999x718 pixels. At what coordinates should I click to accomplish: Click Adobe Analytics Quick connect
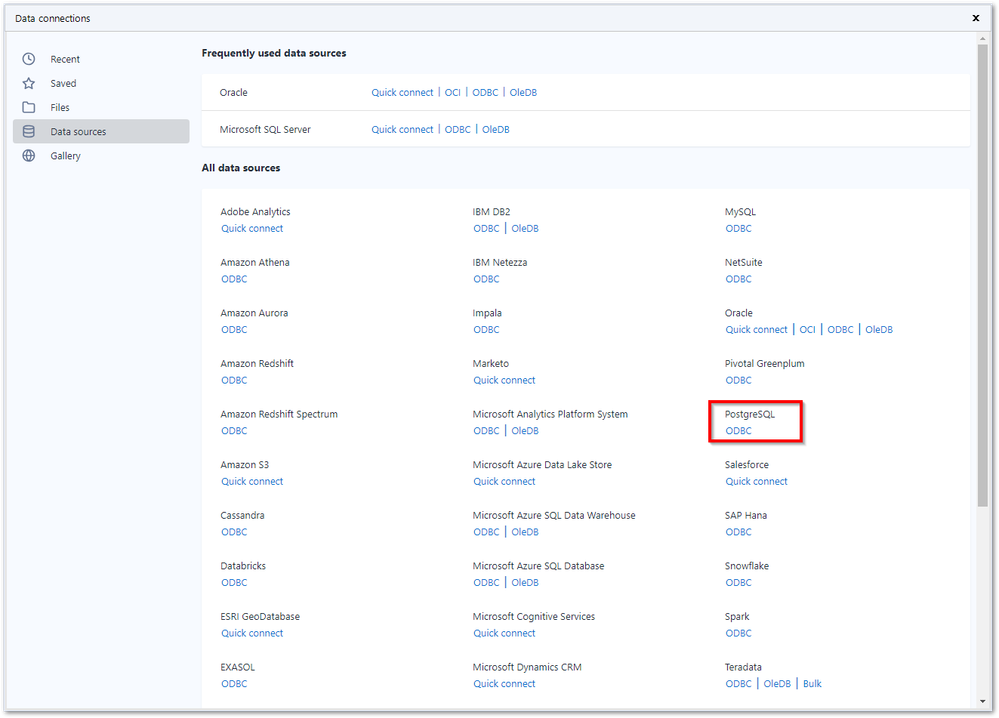252,228
